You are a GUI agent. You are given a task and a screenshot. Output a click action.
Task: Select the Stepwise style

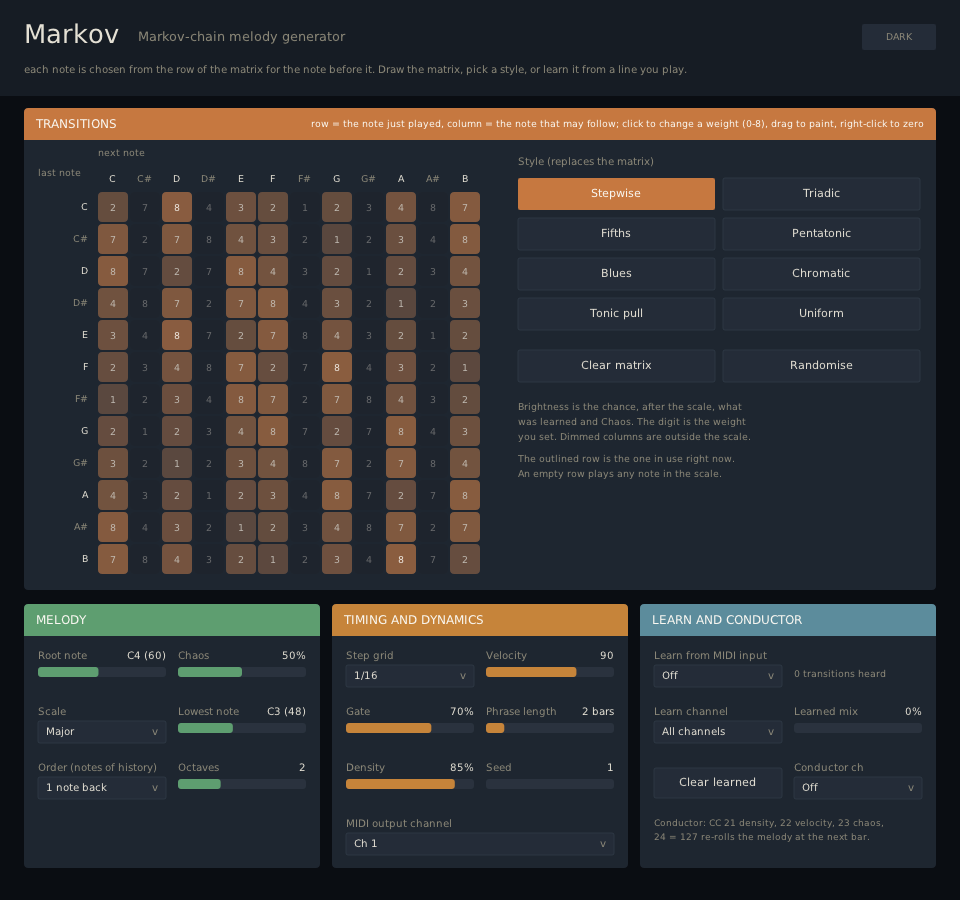pos(616,193)
